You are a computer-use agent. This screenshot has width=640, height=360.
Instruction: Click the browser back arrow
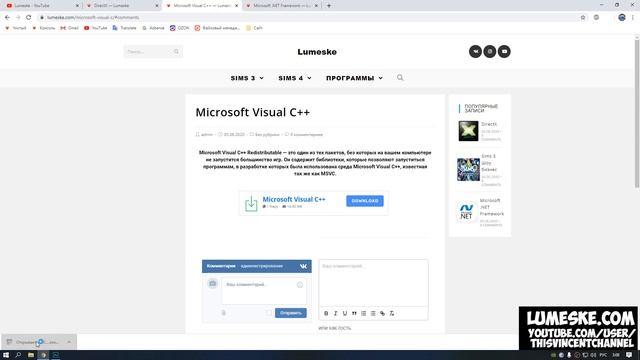pyautogui.click(x=7, y=17)
